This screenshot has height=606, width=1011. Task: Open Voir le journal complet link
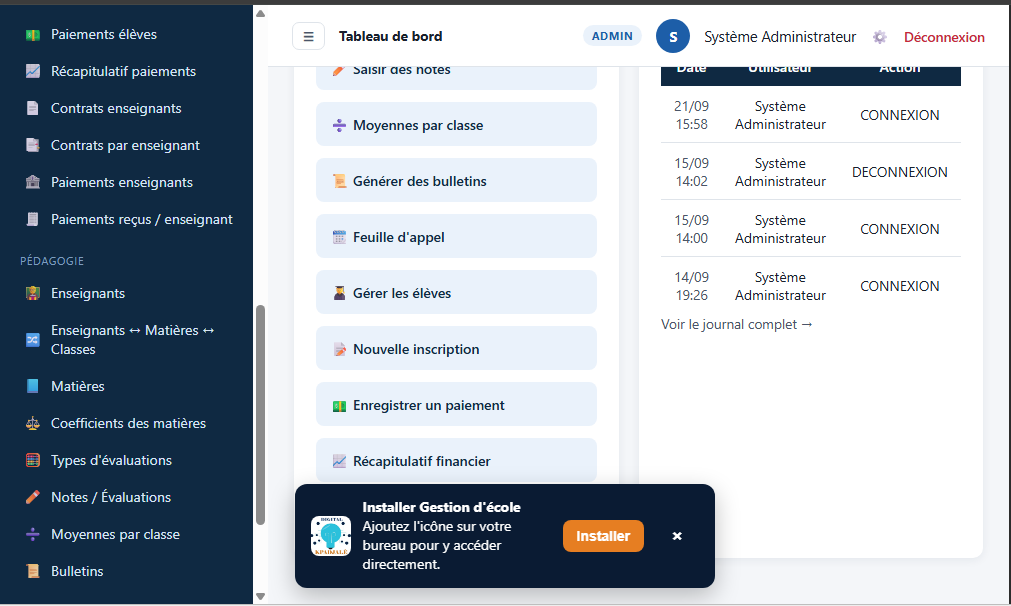tap(736, 324)
